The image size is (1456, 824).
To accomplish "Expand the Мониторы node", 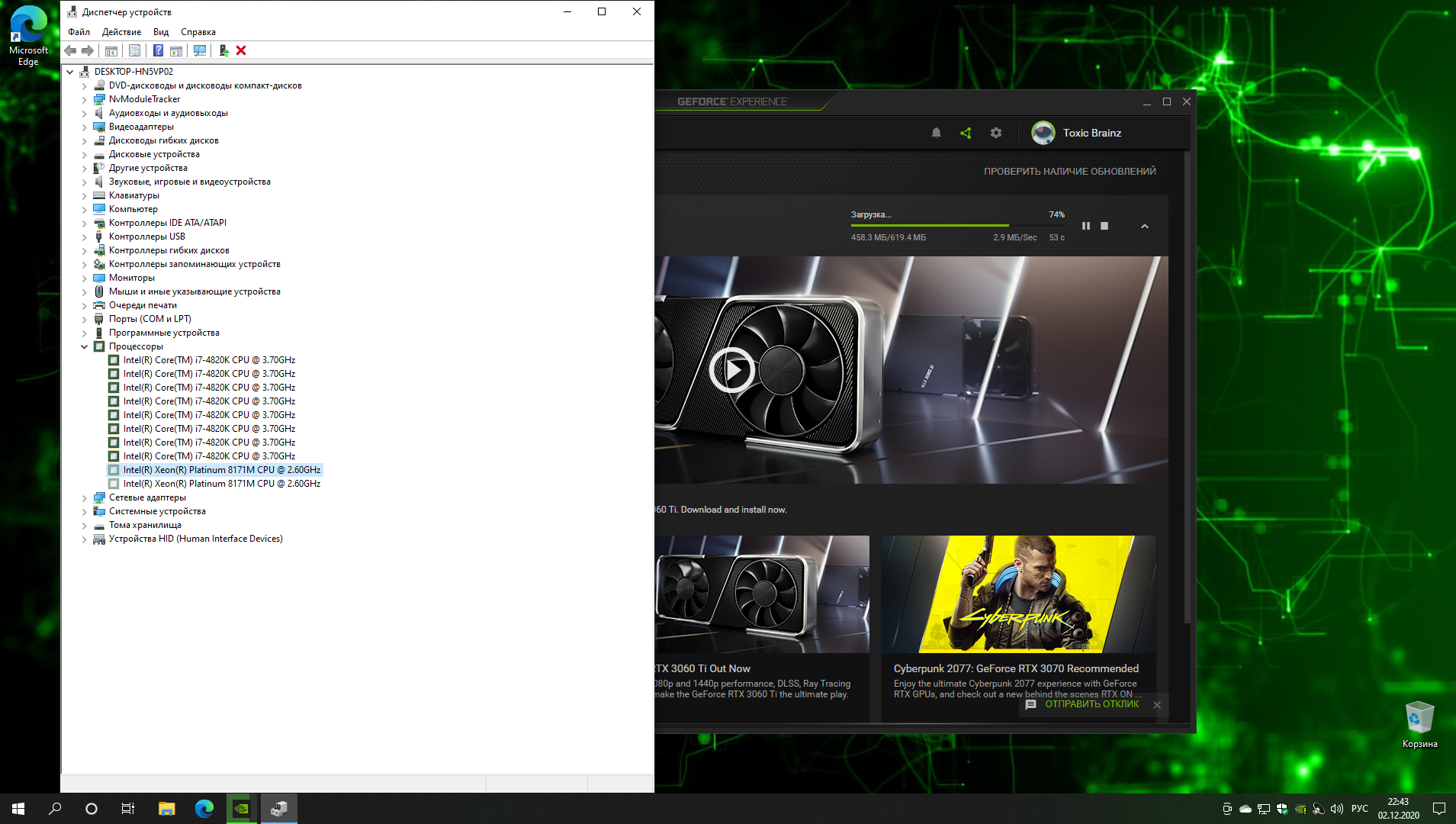I will point(85,278).
